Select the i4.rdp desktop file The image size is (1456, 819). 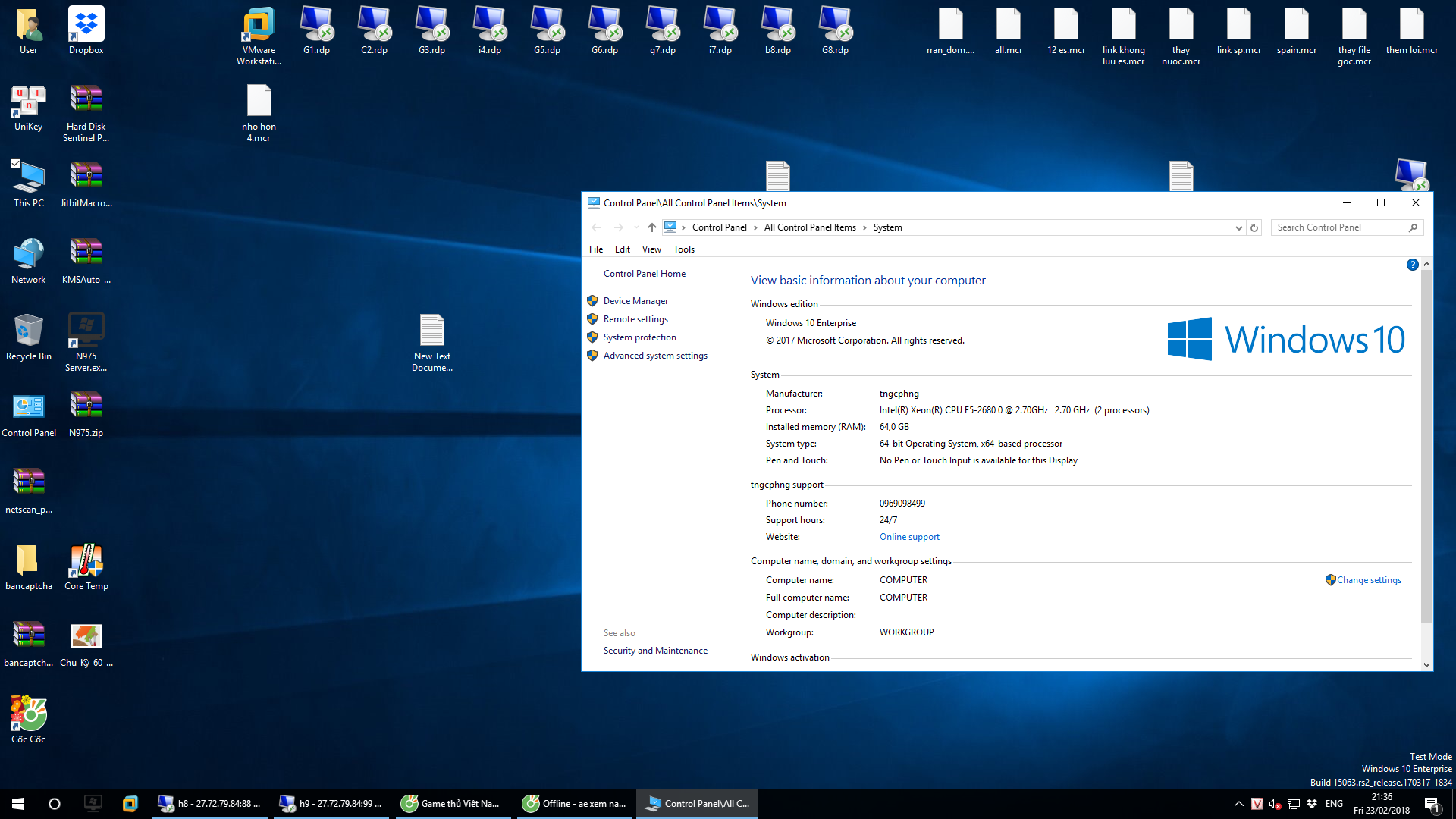coord(489,30)
